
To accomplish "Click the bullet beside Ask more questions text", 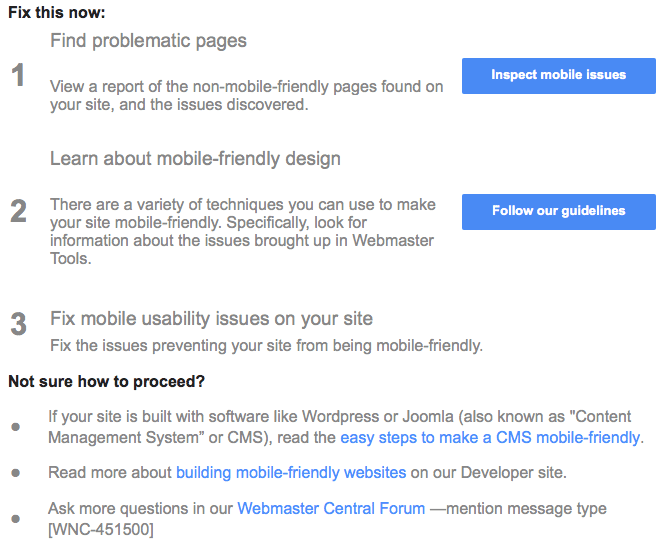I will [16, 518].
